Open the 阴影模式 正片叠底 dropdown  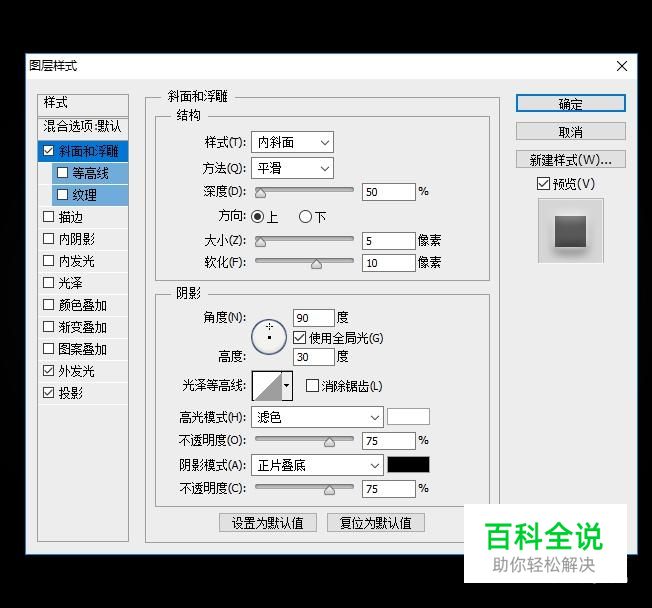pyautogui.click(x=317, y=465)
